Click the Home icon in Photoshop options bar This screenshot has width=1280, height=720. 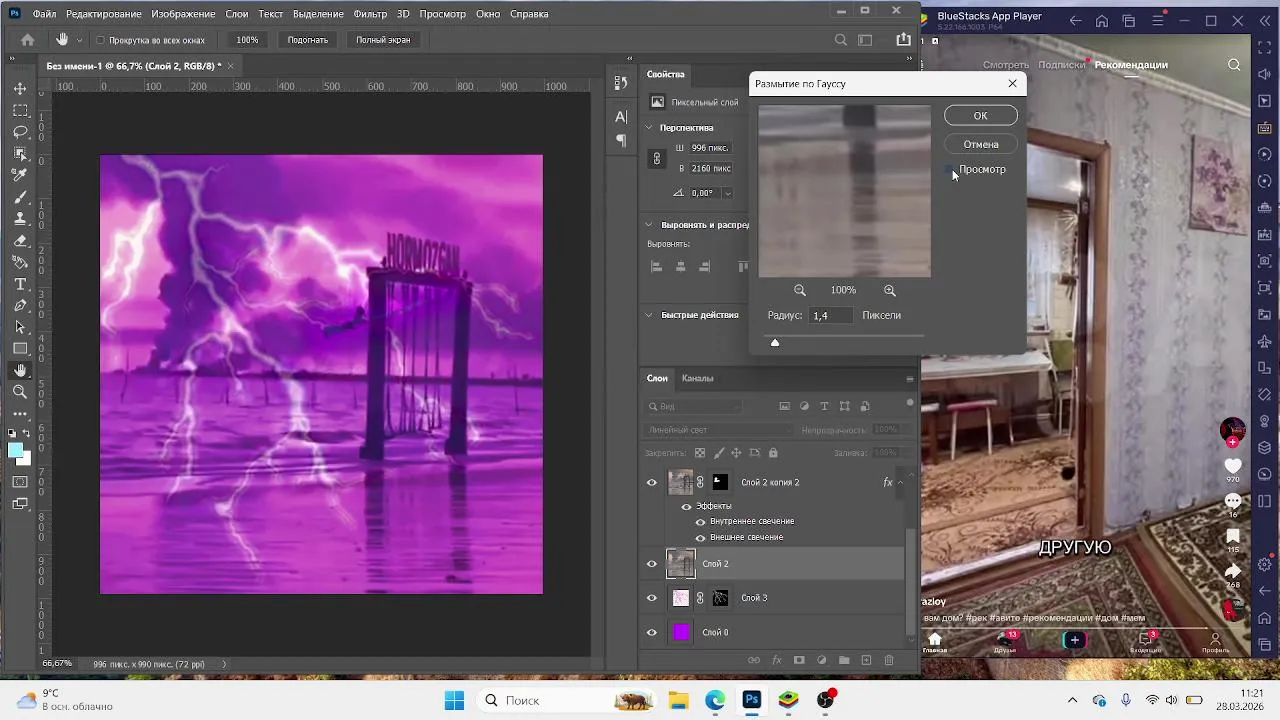click(x=28, y=40)
